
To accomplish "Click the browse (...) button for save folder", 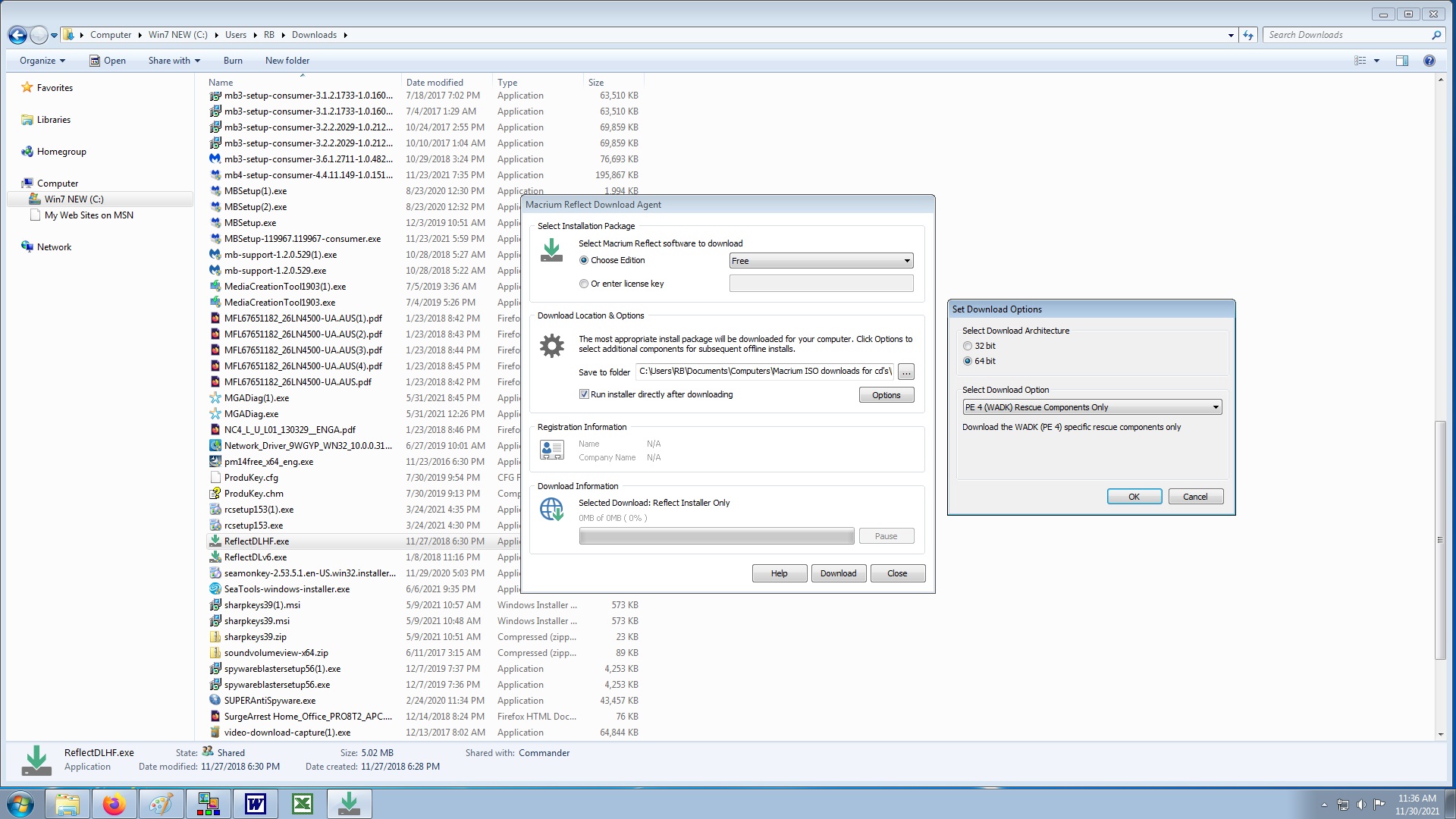I will coord(906,372).
